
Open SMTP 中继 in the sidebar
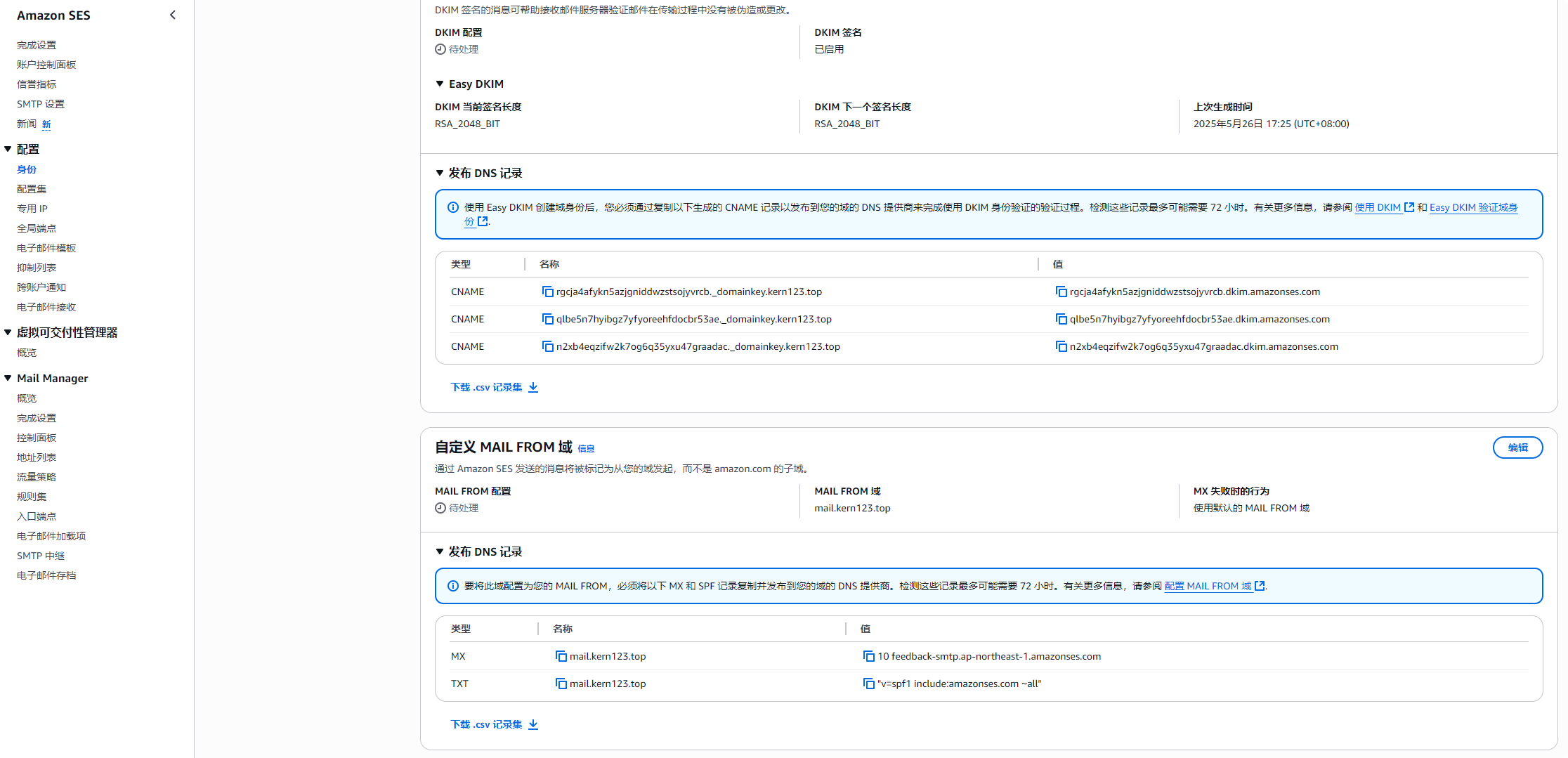point(41,556)
